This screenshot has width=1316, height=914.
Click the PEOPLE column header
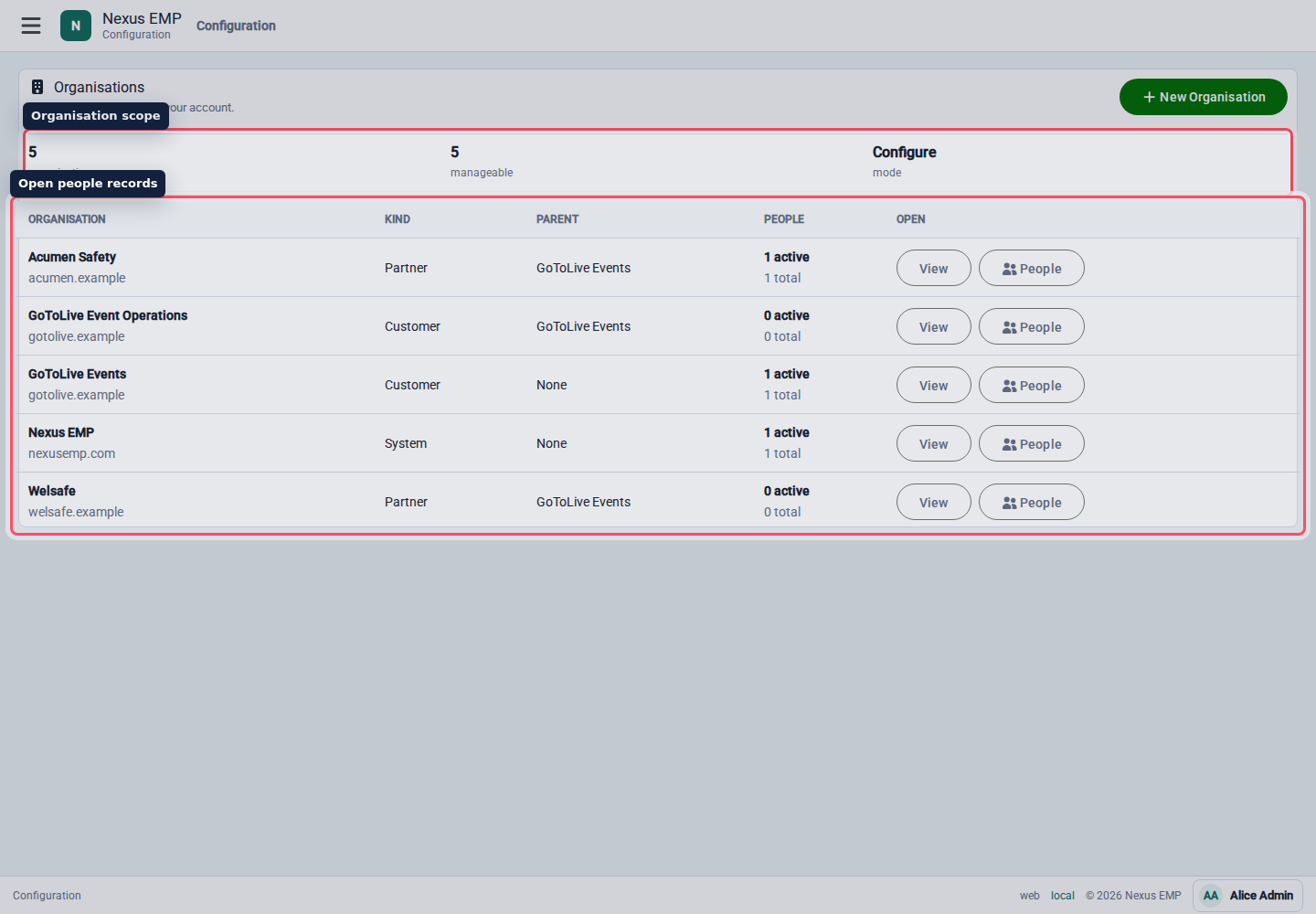tap(784, 219)
